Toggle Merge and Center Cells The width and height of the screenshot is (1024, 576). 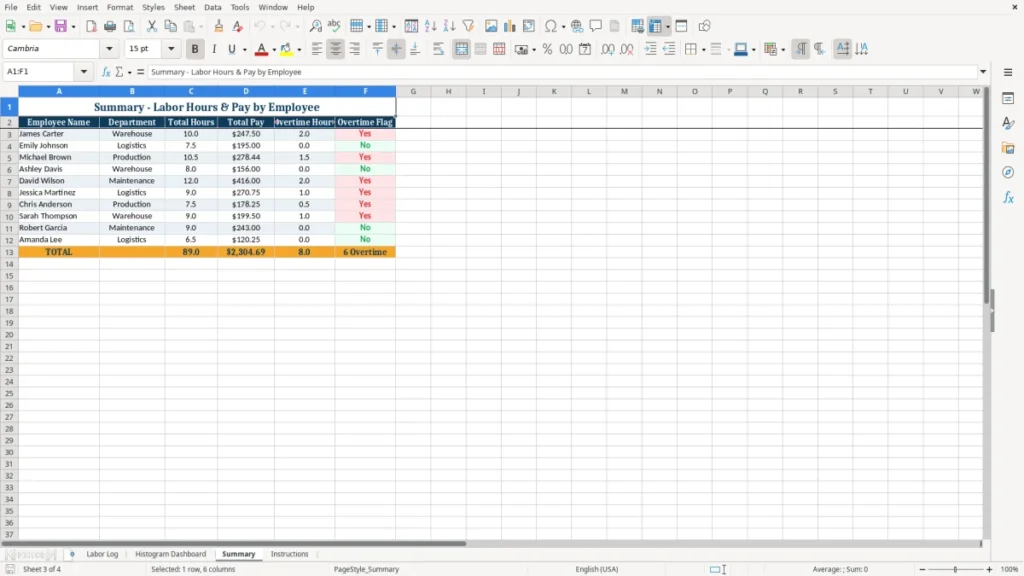(x=461, y=49)
